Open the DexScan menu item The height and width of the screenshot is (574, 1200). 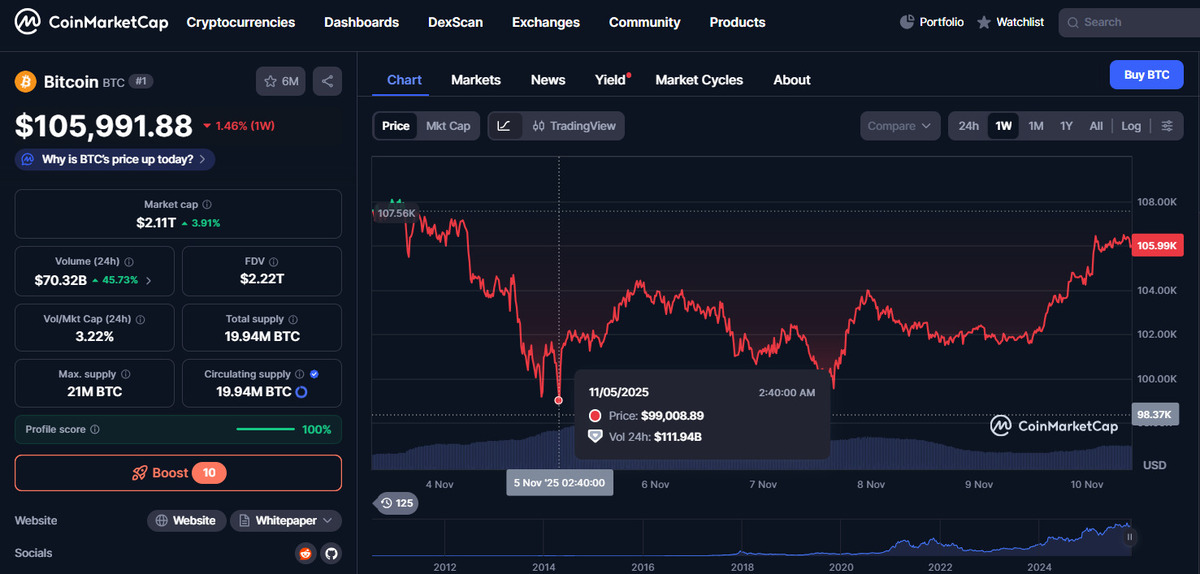455,22
